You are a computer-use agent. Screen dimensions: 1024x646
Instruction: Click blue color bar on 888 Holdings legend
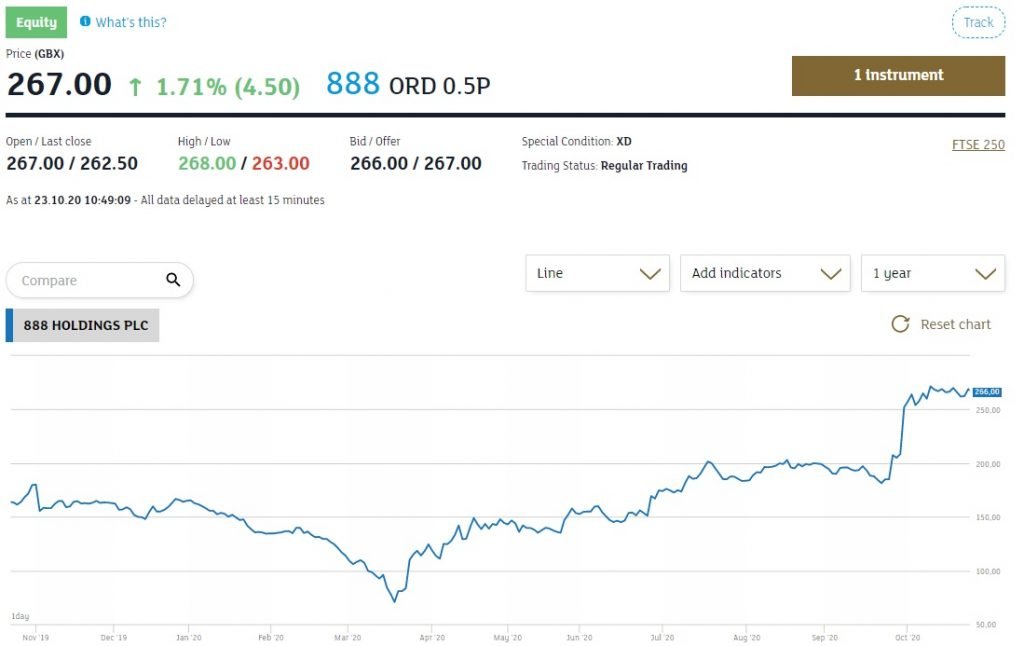point(9,326)
